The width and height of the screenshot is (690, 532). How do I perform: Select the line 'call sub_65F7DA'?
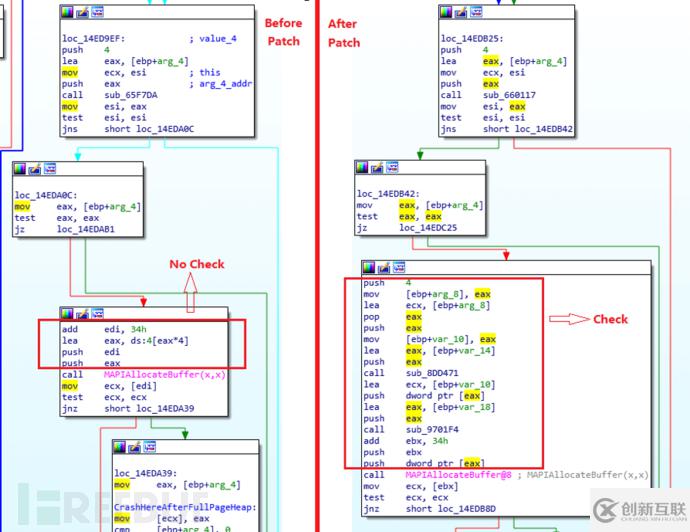110,95
